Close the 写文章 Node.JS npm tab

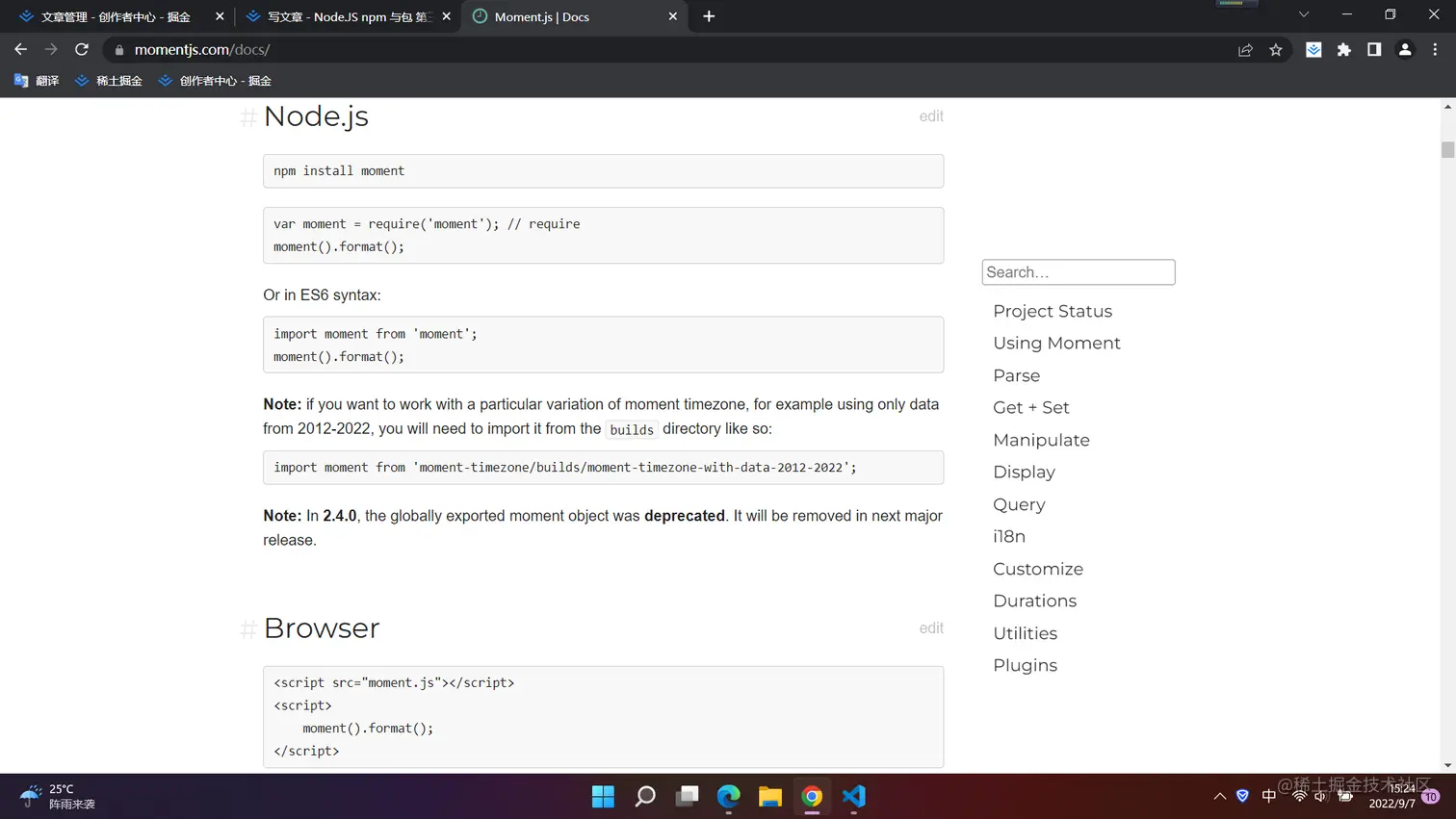click(446, 16)
